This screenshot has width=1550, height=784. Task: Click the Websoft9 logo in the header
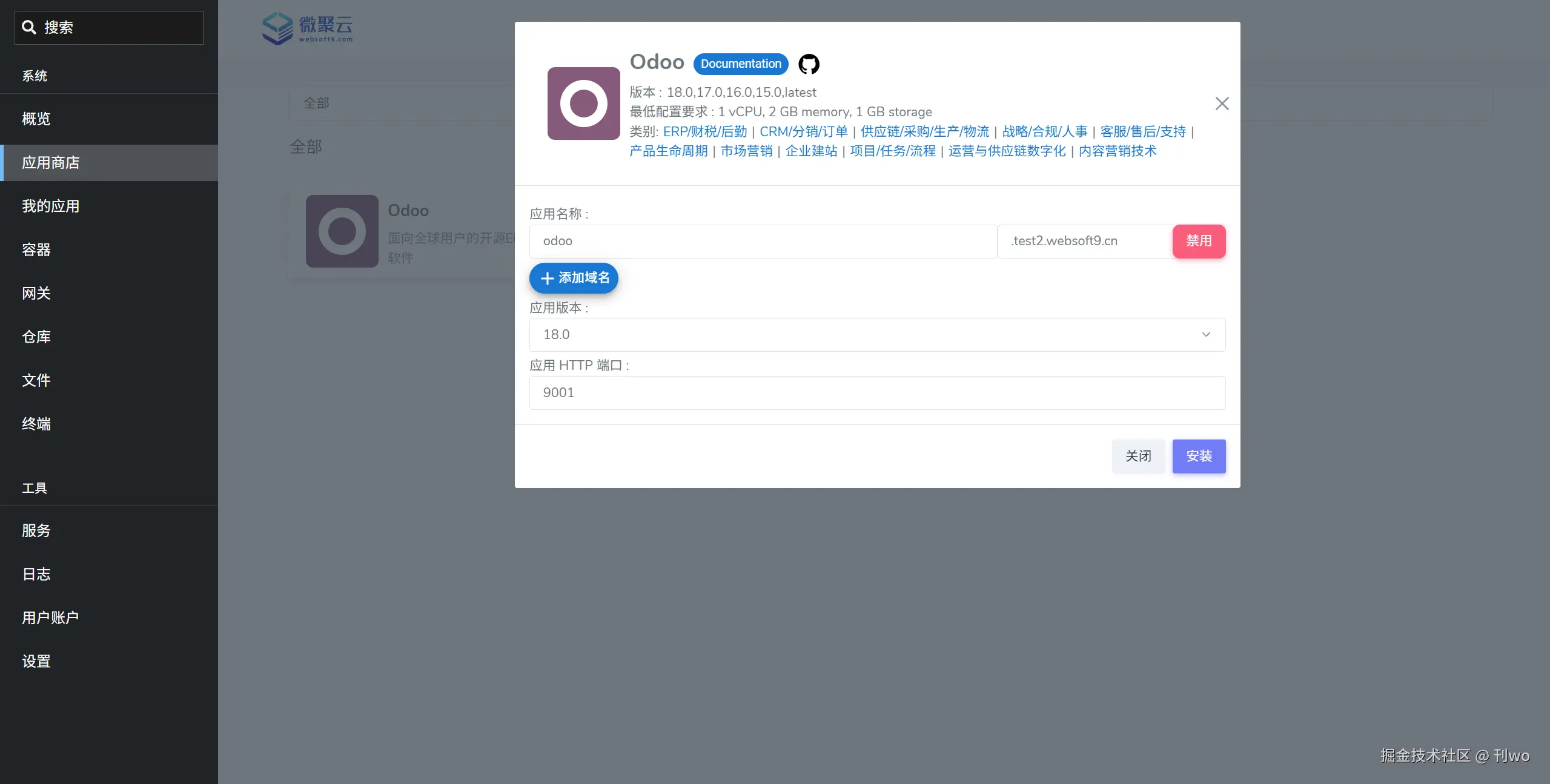308,28
